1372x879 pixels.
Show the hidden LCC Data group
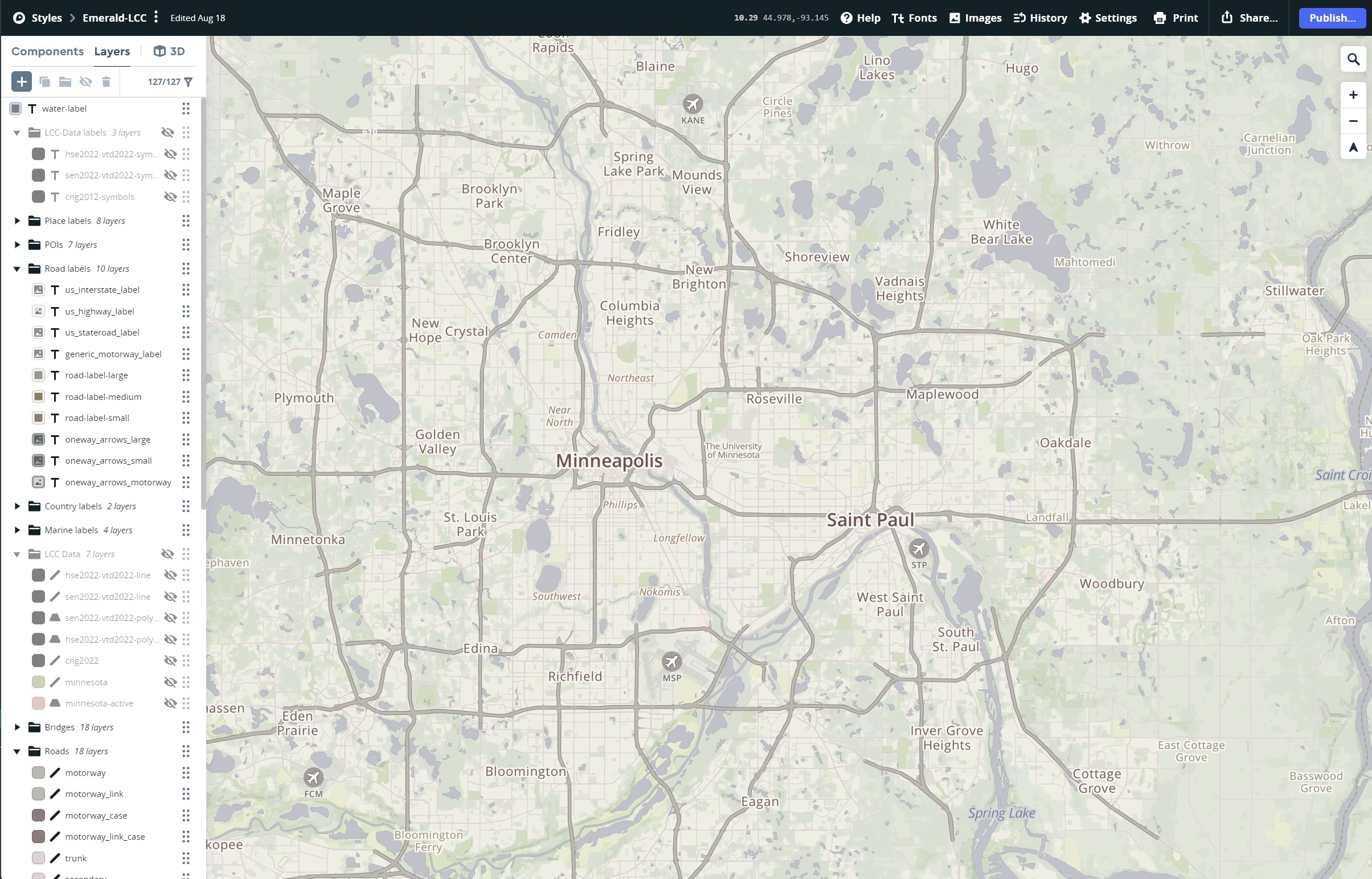click(168, 554)
